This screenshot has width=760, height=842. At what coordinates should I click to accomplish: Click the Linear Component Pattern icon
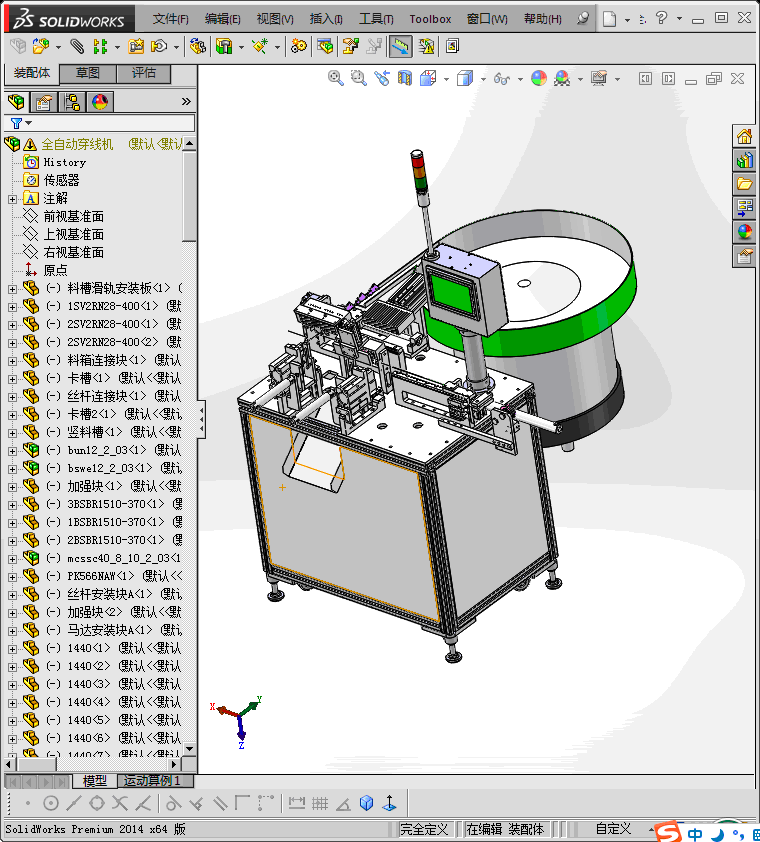[100, 47]
